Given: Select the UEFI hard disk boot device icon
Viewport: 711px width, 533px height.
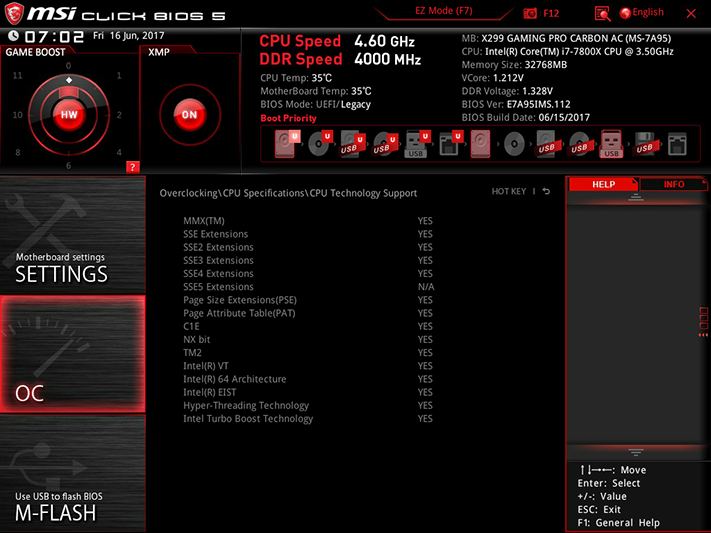Looking at the screenshot, I should pyautogui.click(x=287, y=144).
